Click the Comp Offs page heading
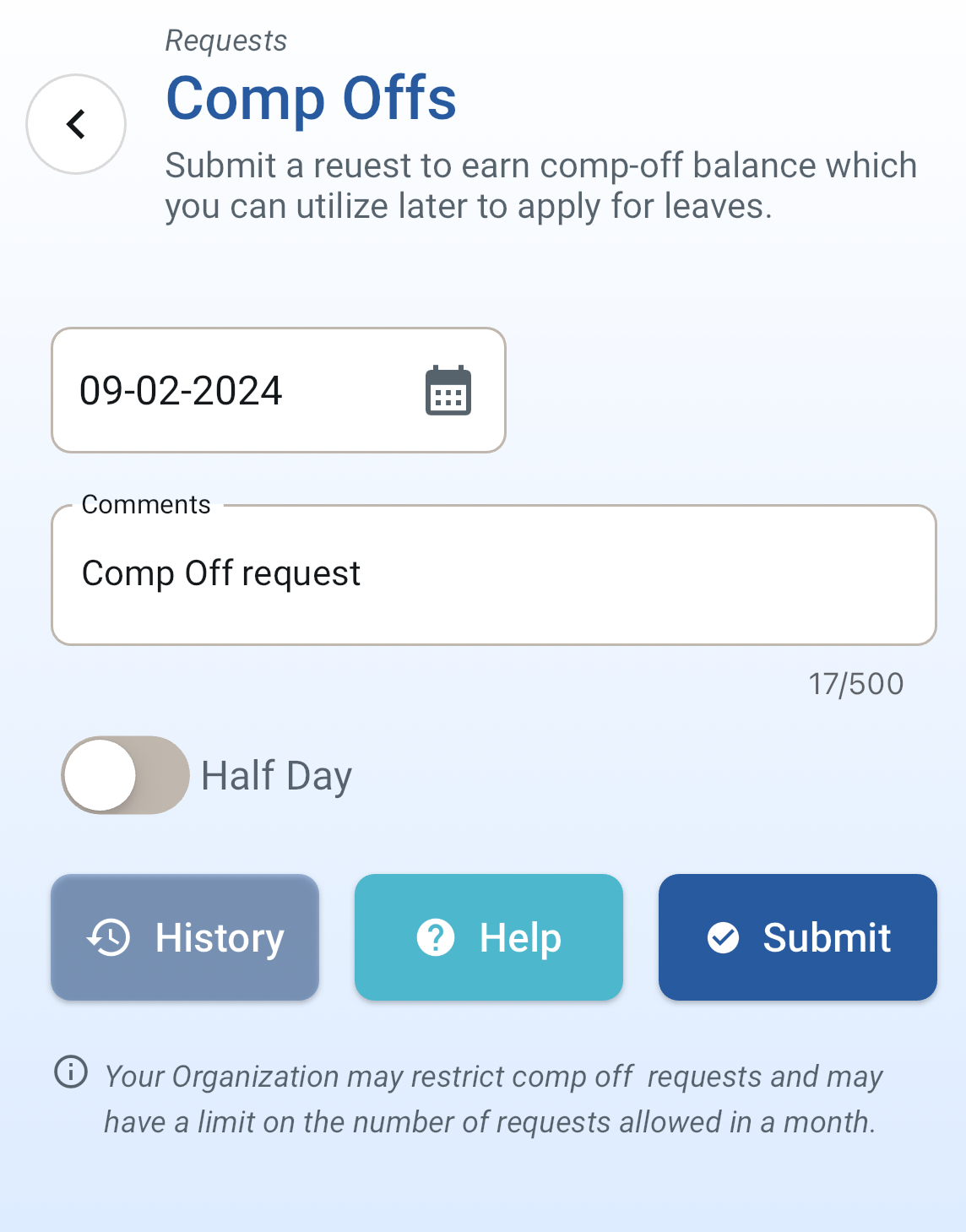The image size is (966, 1232). pos(311,99)
